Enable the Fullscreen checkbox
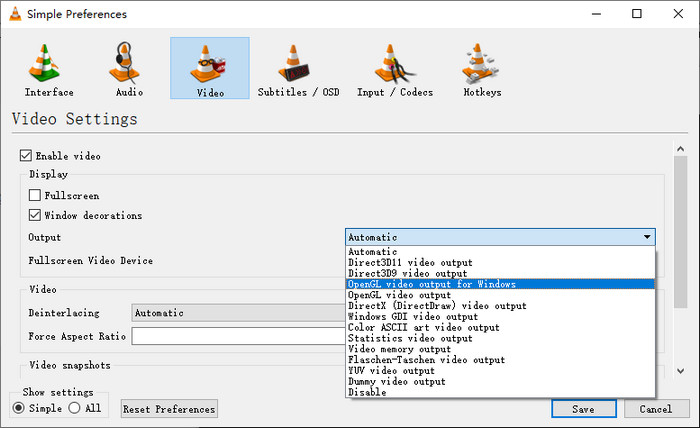This screenshot has width=700, height=428. click(x=34, y=195)
